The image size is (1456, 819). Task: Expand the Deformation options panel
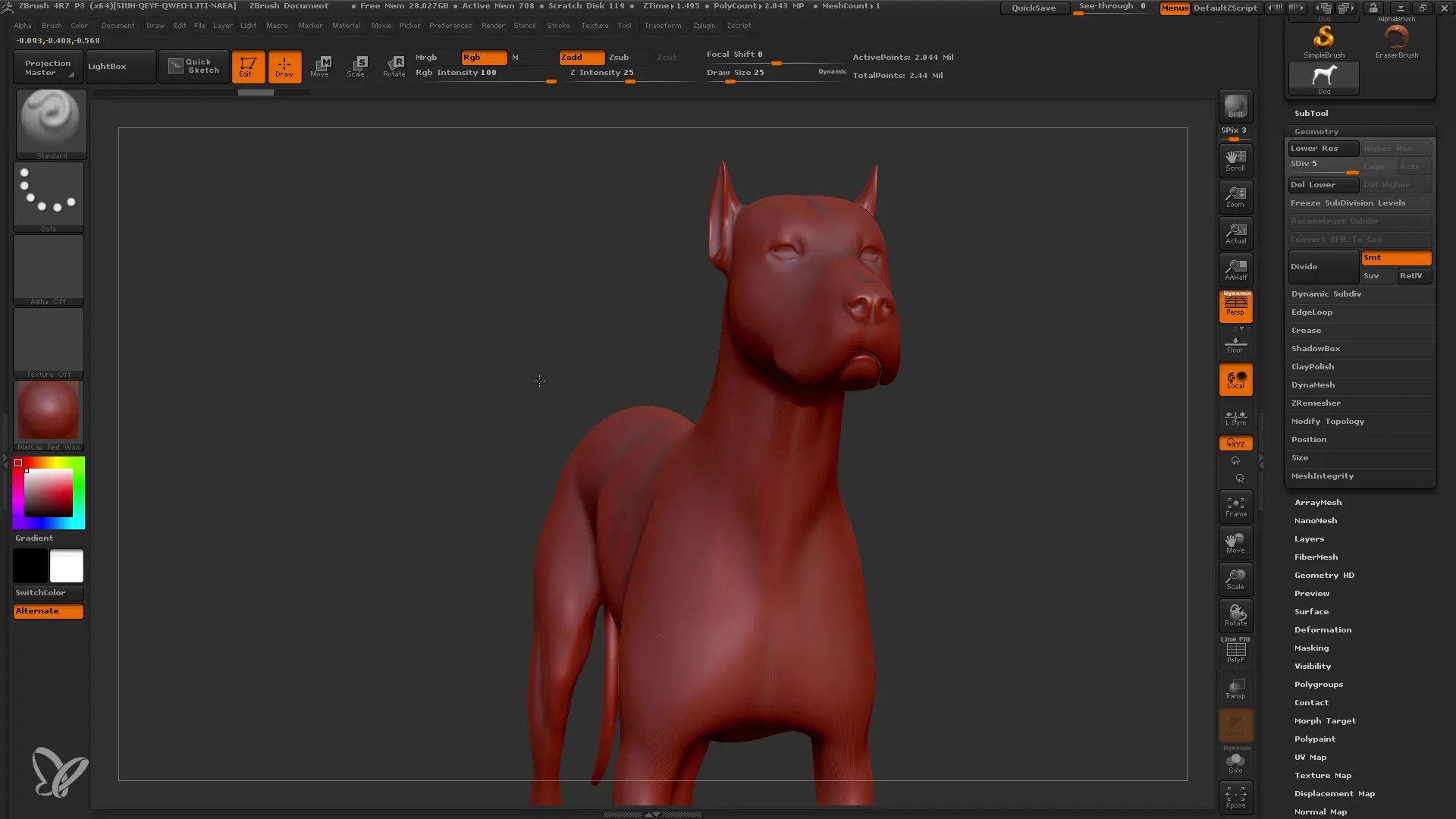[1322, 629]
